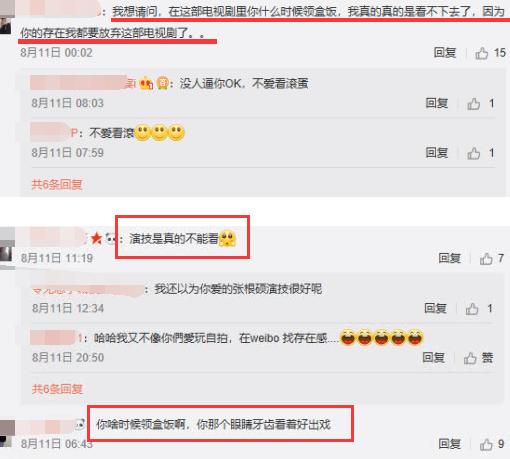Click 回复 on the 20:50 reply
Viewport: 510px width, 459px height.
pyautogui.click(x=433, y=358)
